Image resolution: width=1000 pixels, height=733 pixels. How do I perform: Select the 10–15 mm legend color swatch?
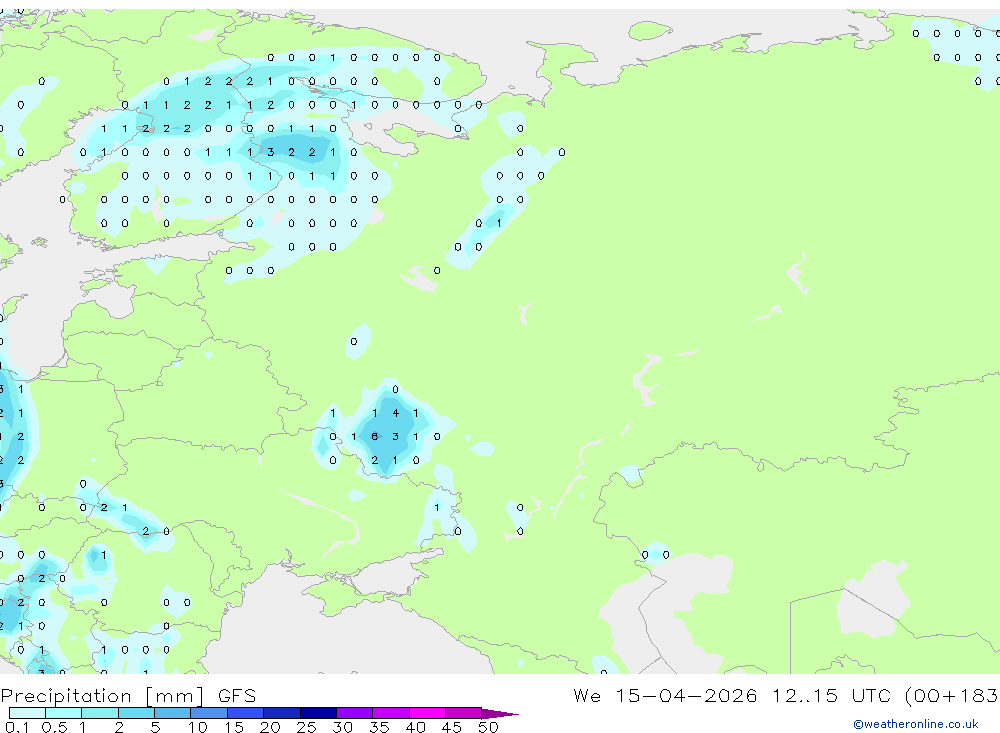209,713
